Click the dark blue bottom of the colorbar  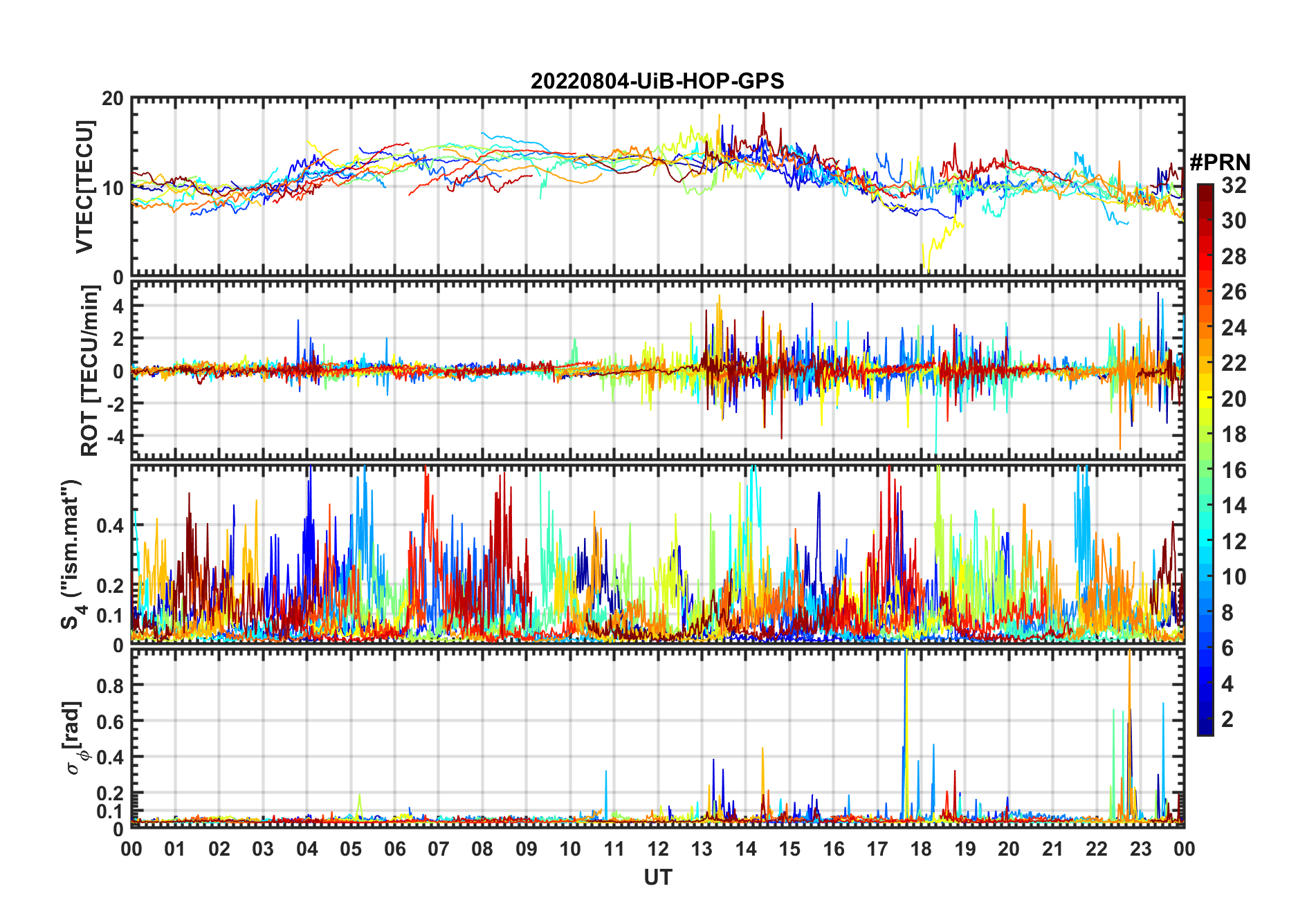[1205, 730]
